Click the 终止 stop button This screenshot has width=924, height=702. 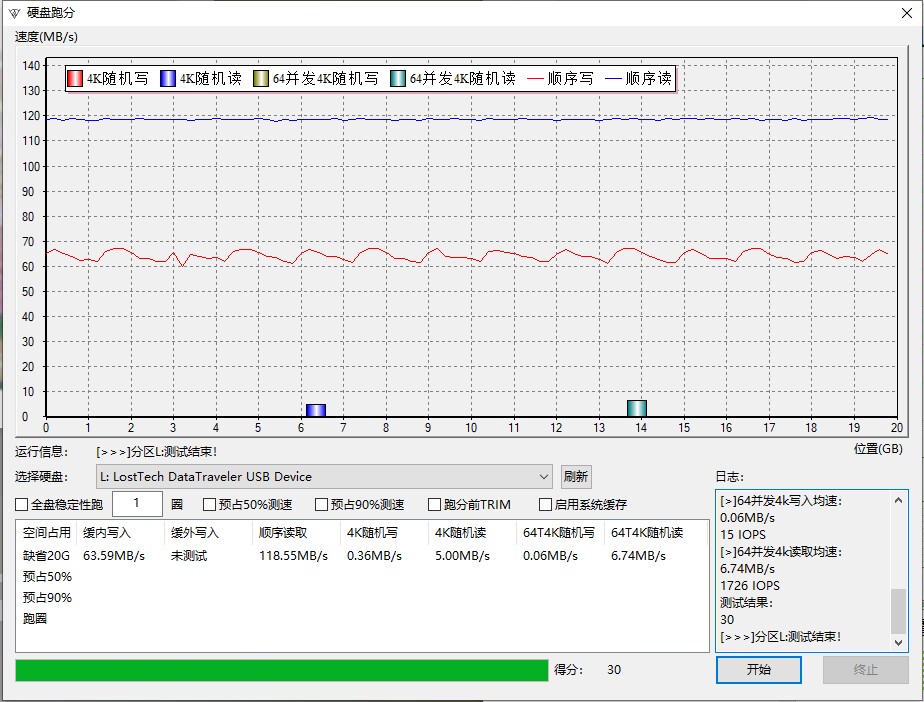click(865, 670)
